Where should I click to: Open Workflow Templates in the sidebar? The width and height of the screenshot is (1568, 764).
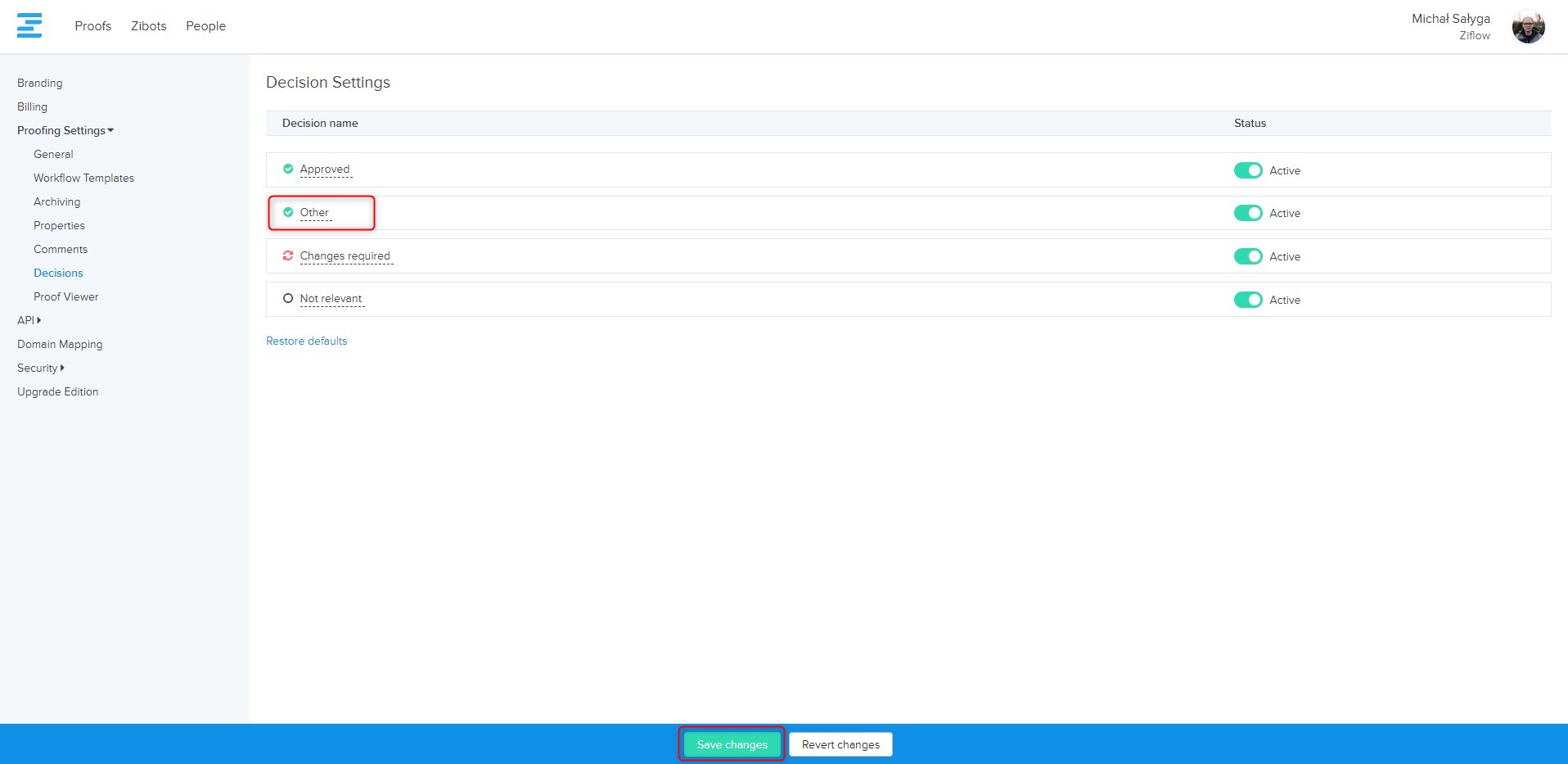pos(83,178)
